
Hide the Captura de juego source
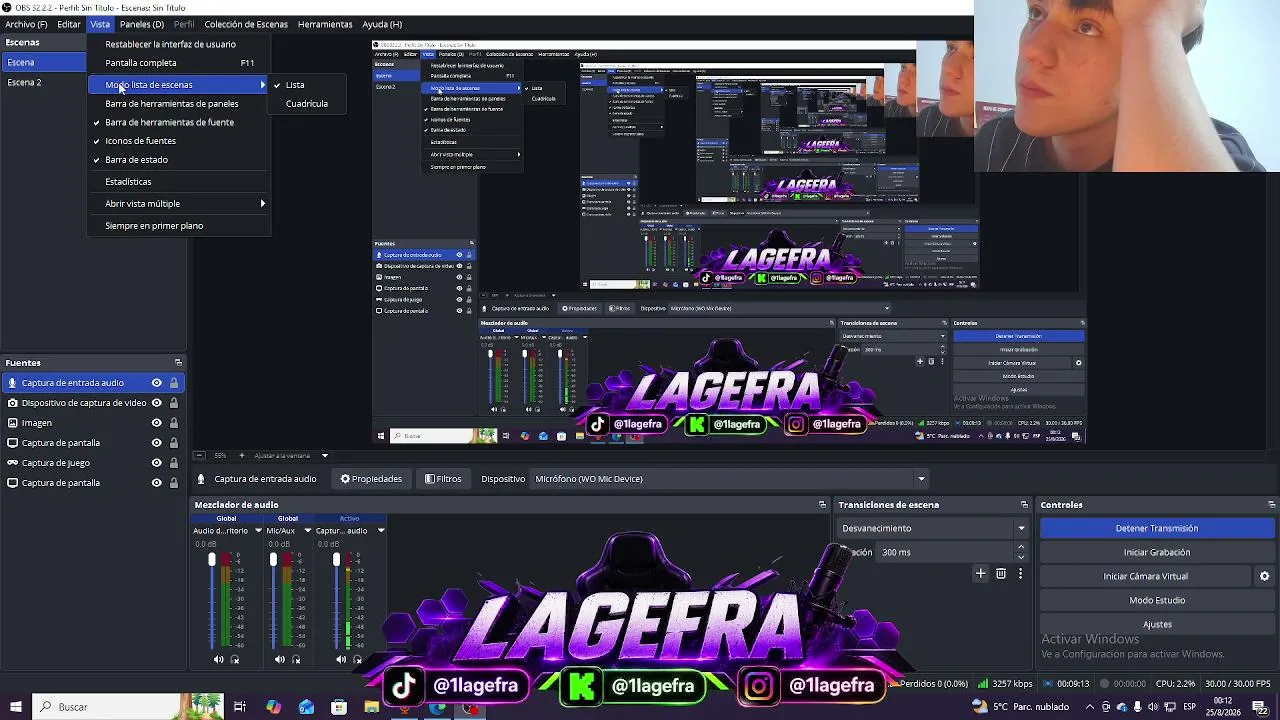(x=157, y=463)
